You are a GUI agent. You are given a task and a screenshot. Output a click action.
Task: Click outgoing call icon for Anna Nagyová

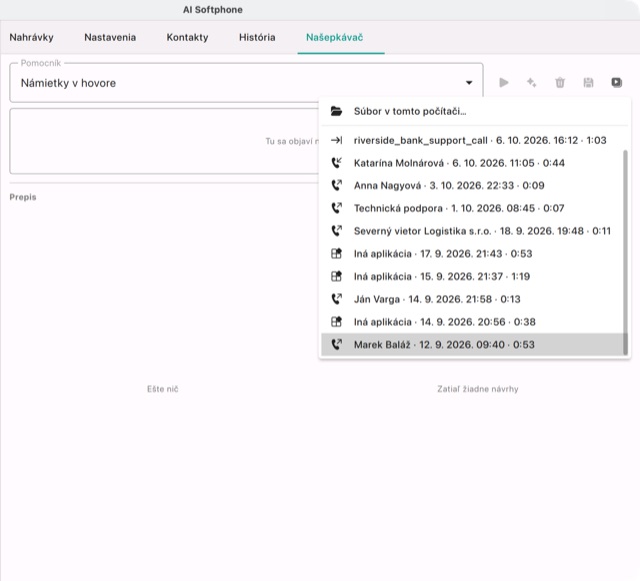pos(336,186)
